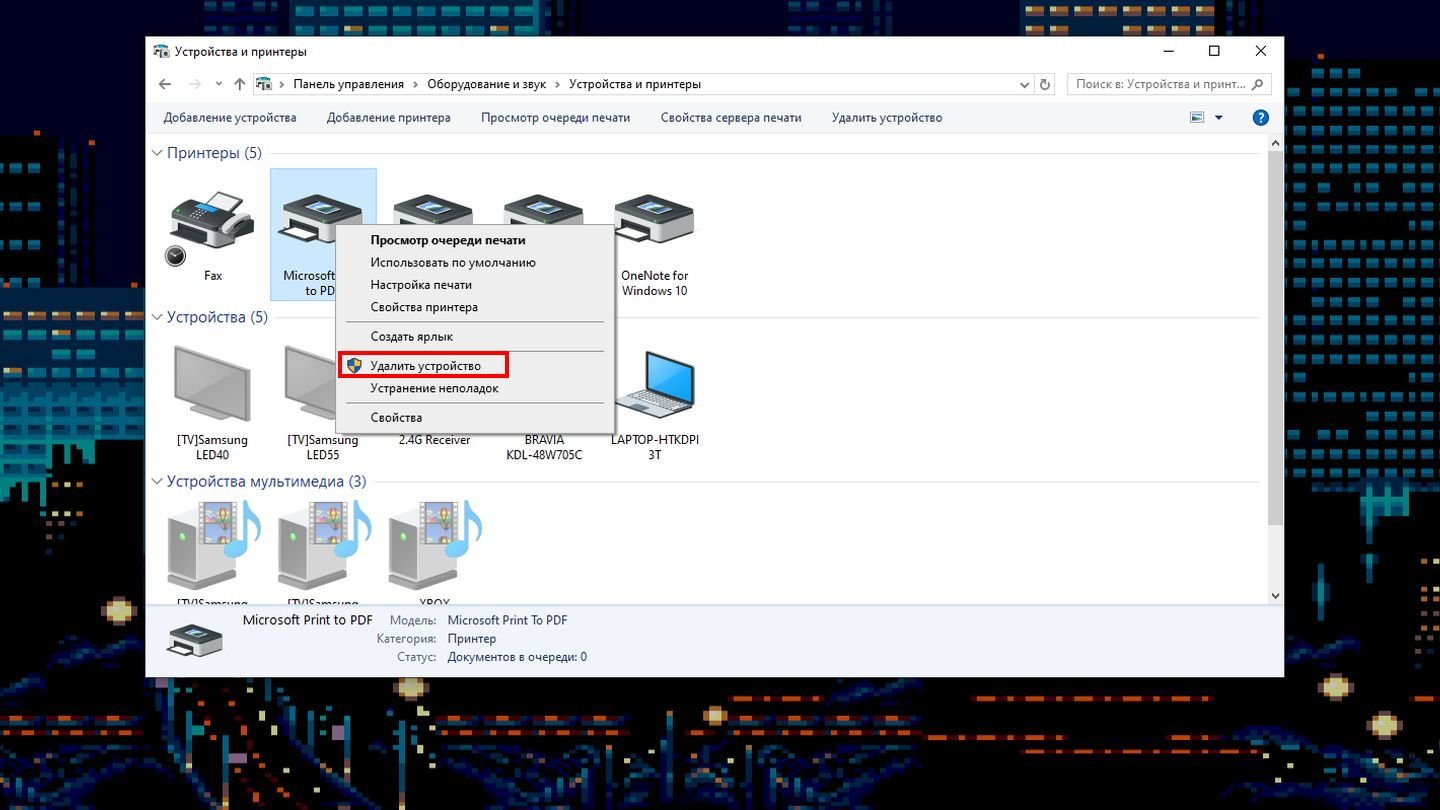Select the LAPTOP-HTKDPI3T device icon
Image resolution: width=1440 pixels, height=810 pixels.
[654, 385]
